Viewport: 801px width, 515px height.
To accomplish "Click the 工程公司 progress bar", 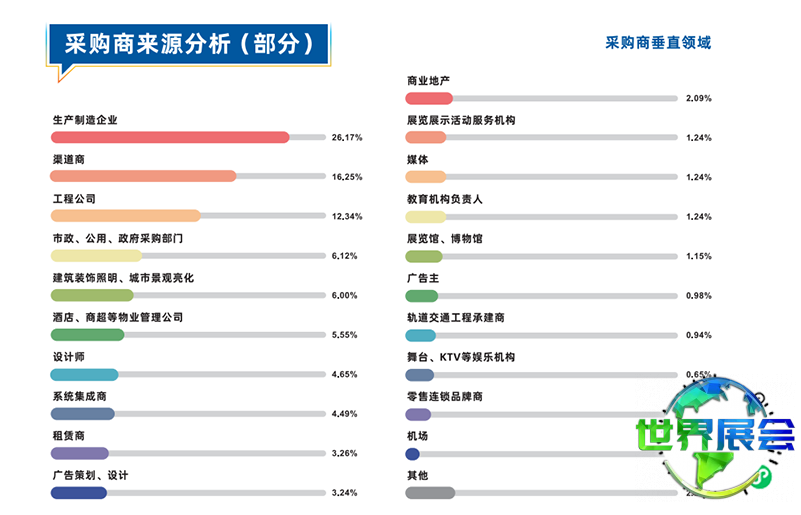I will (125, 216).
